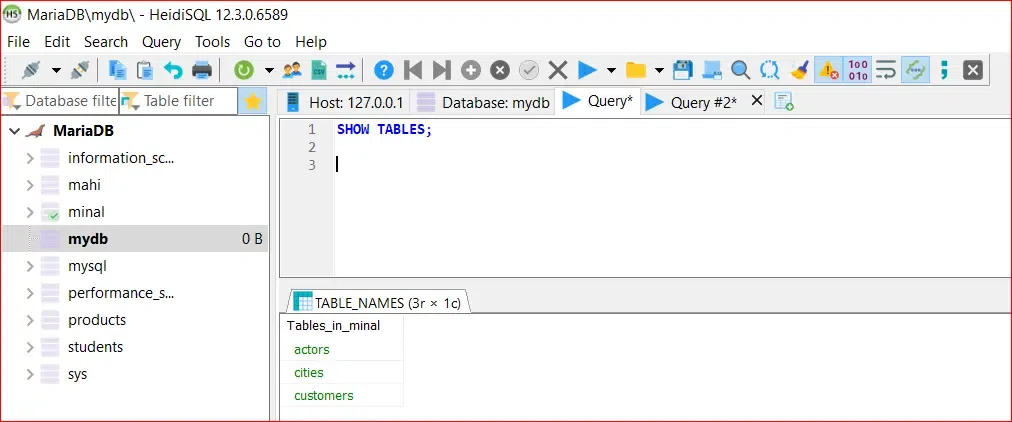
Task: Click the Paste clipboard icon
Action: (145, 69)
